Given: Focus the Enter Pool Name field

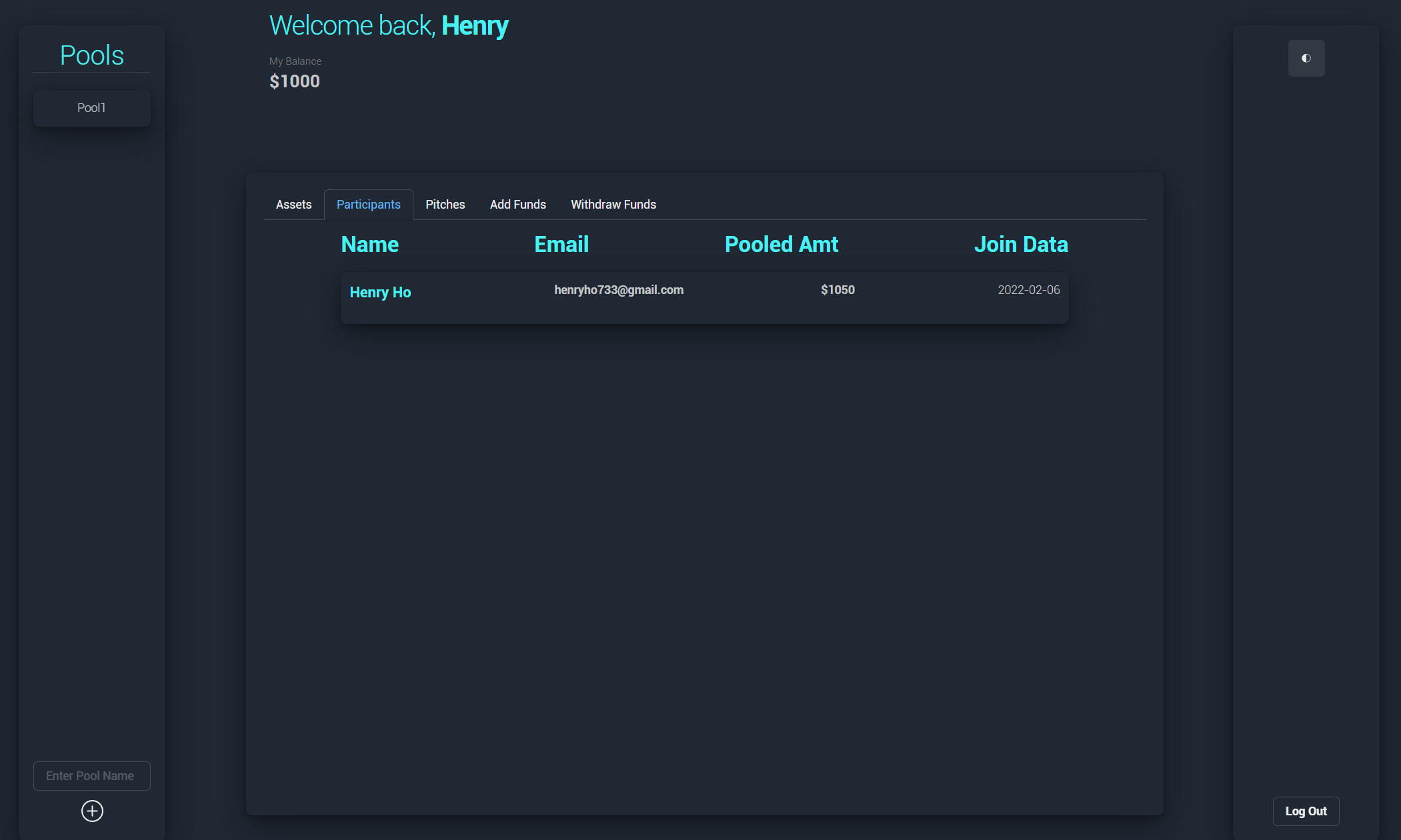Looking at the screenshot, I should coord(91,776).
